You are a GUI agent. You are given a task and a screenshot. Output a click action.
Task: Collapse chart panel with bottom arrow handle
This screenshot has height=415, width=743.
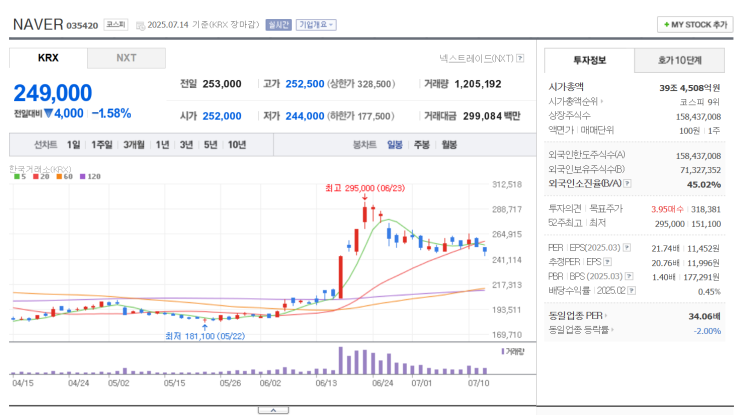273,410
